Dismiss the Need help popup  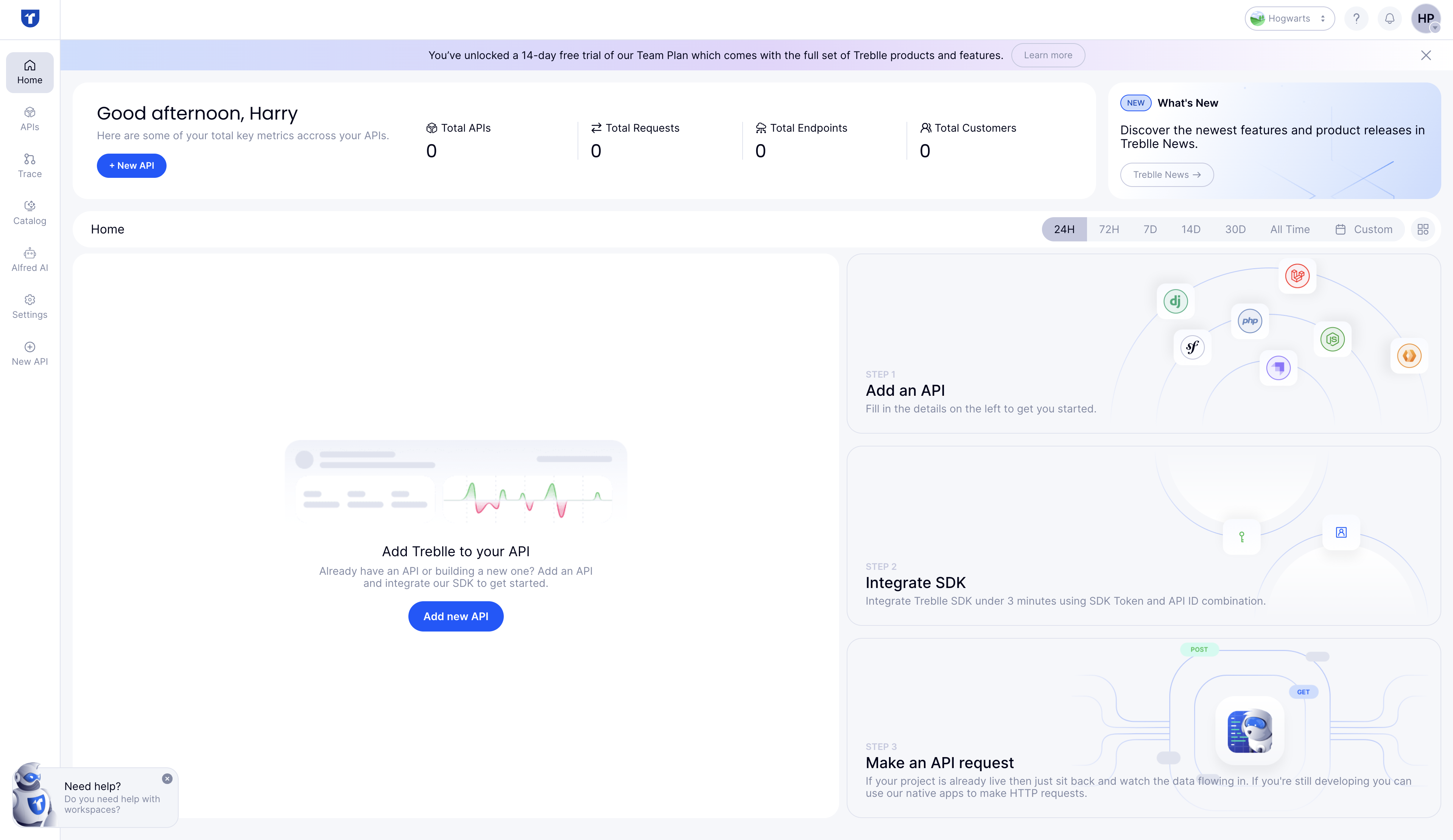click(167, 778)
